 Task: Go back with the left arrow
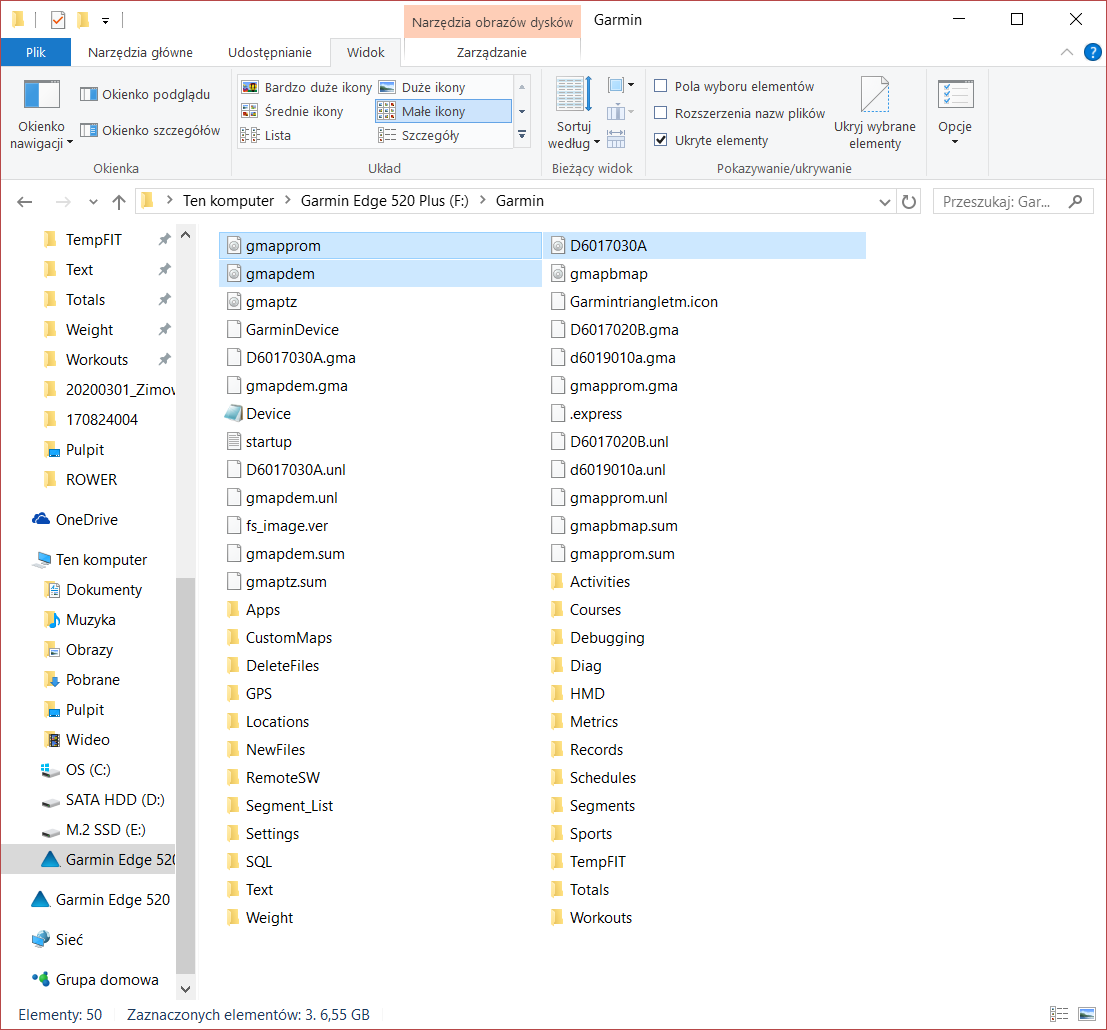point(25,202)
